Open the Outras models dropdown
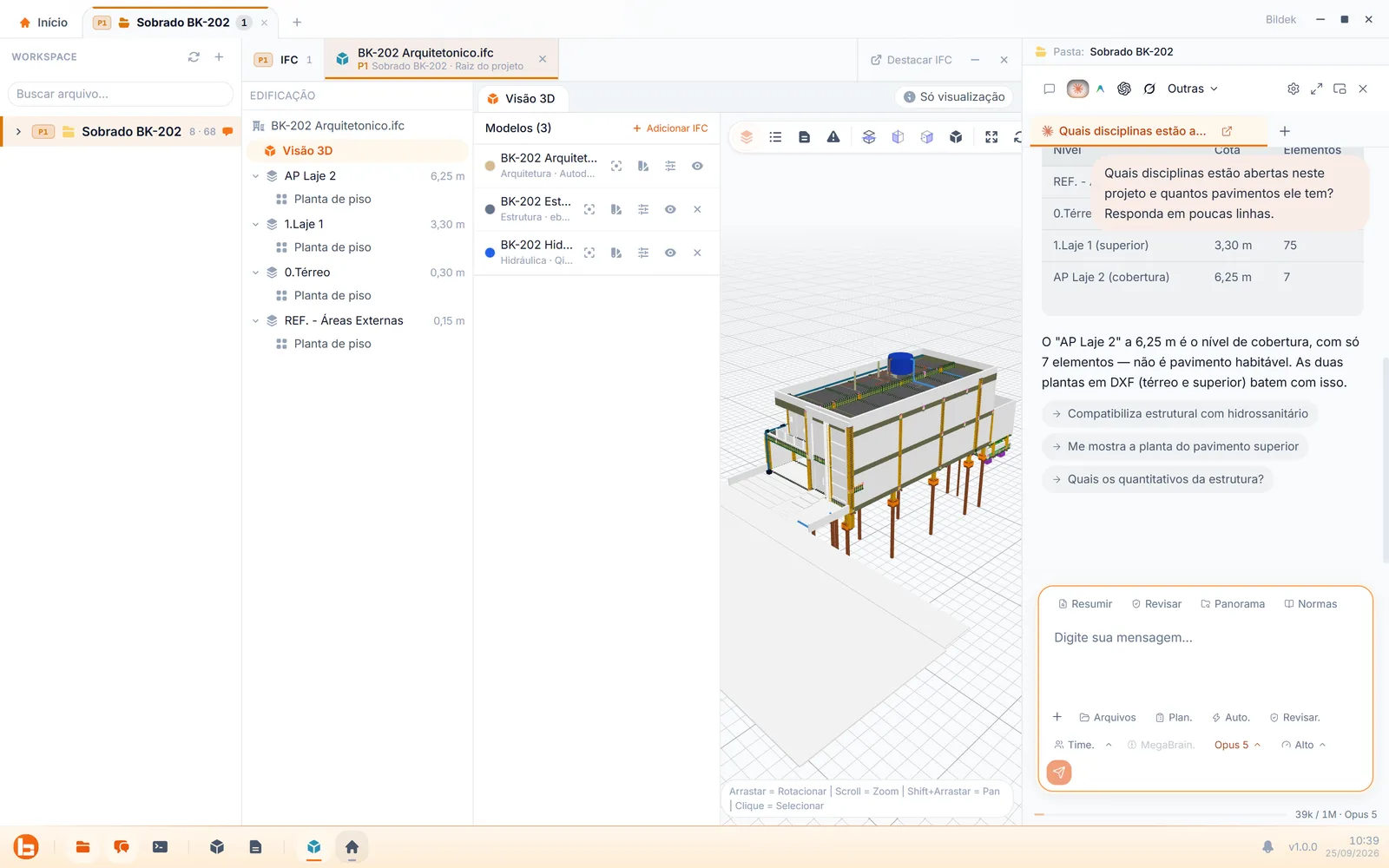The height and width of the screenshot is (868, 1389). (1192, 89)
